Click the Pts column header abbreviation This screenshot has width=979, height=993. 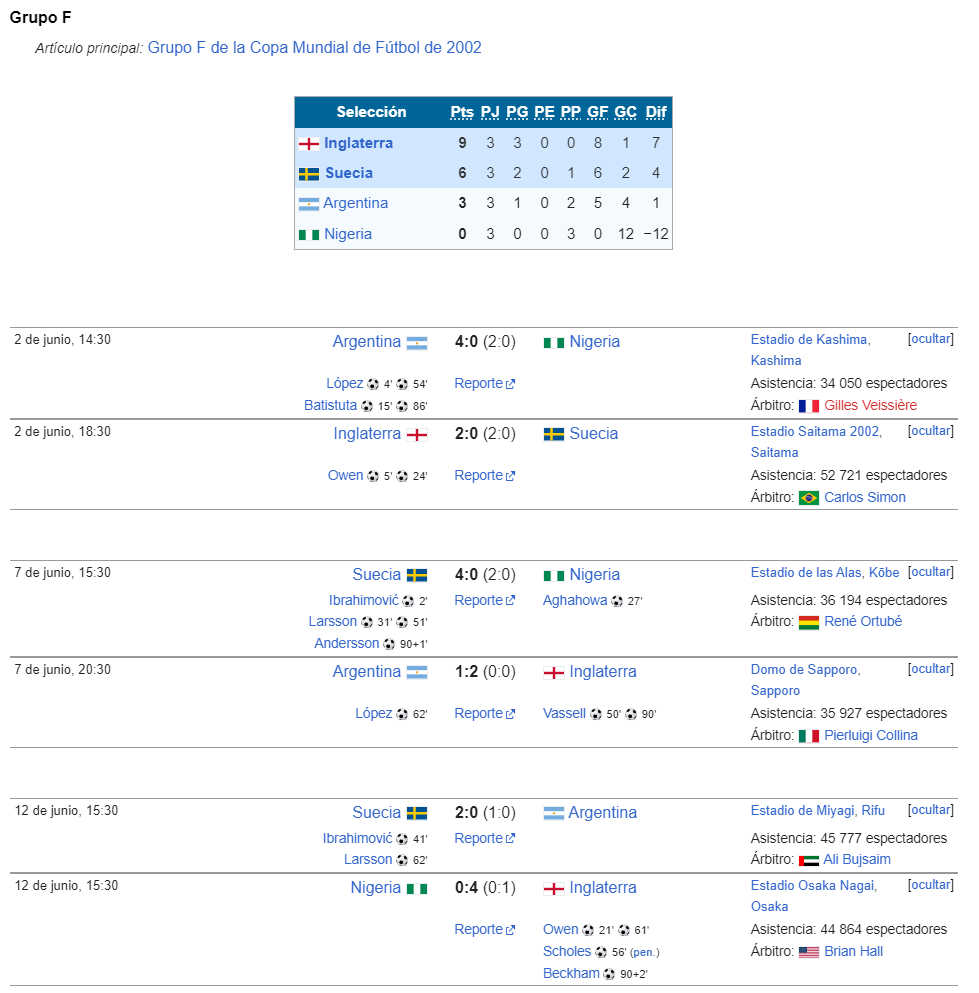pyautogui.click(x=462, y=112)
